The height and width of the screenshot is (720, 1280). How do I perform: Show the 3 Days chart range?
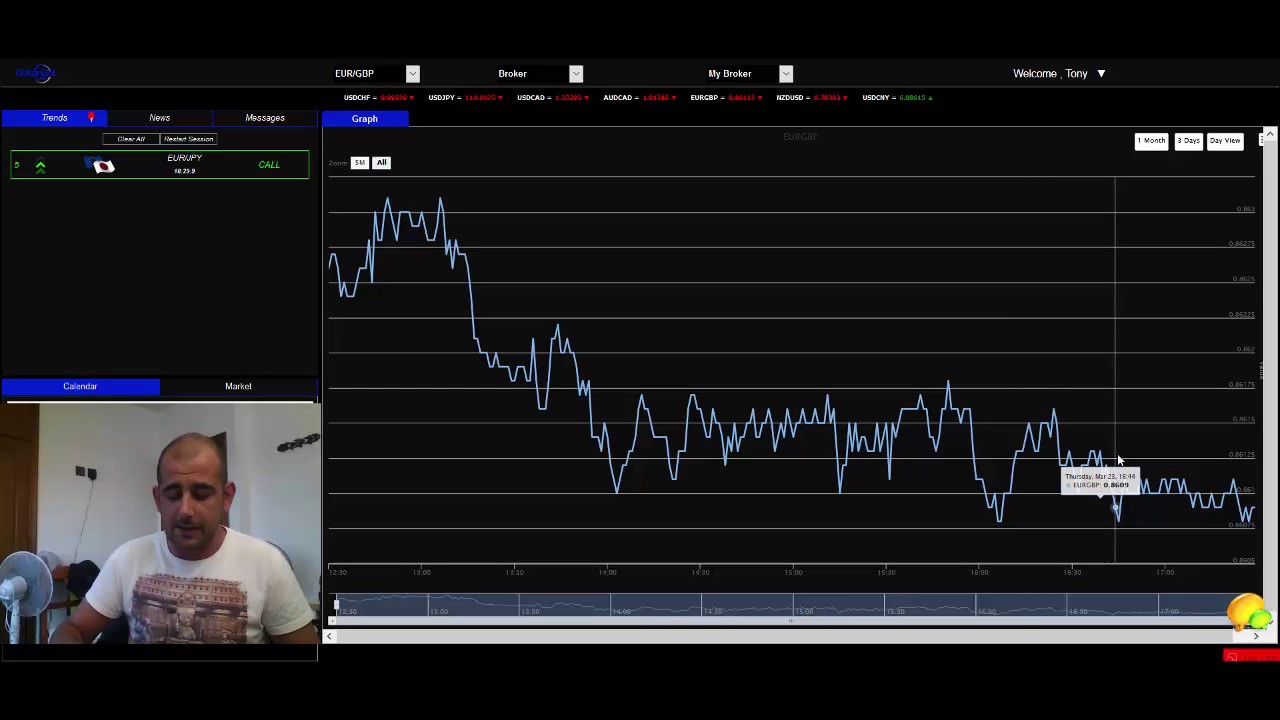coord(1188,141)
